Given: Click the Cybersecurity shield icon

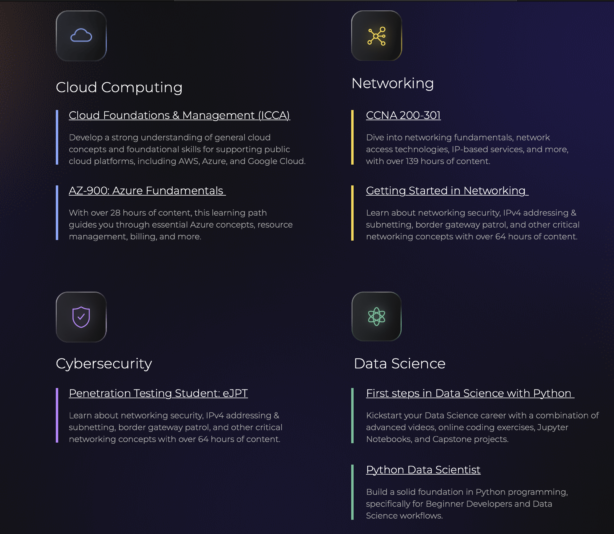Looking at the screenshot, I should pyautogui.click(x=81, y=317).
